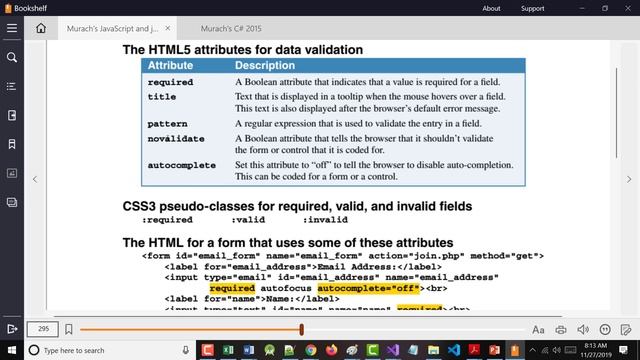Open Google Chrome from the taskbar
Viewport: 640px width, 360px height.
tap(311, 350)
